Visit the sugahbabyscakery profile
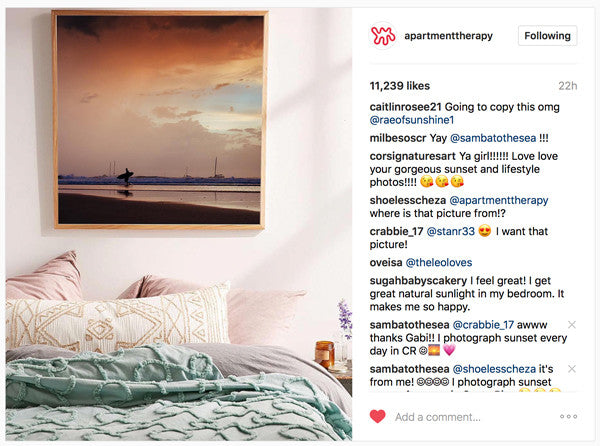 pos(418,281)
